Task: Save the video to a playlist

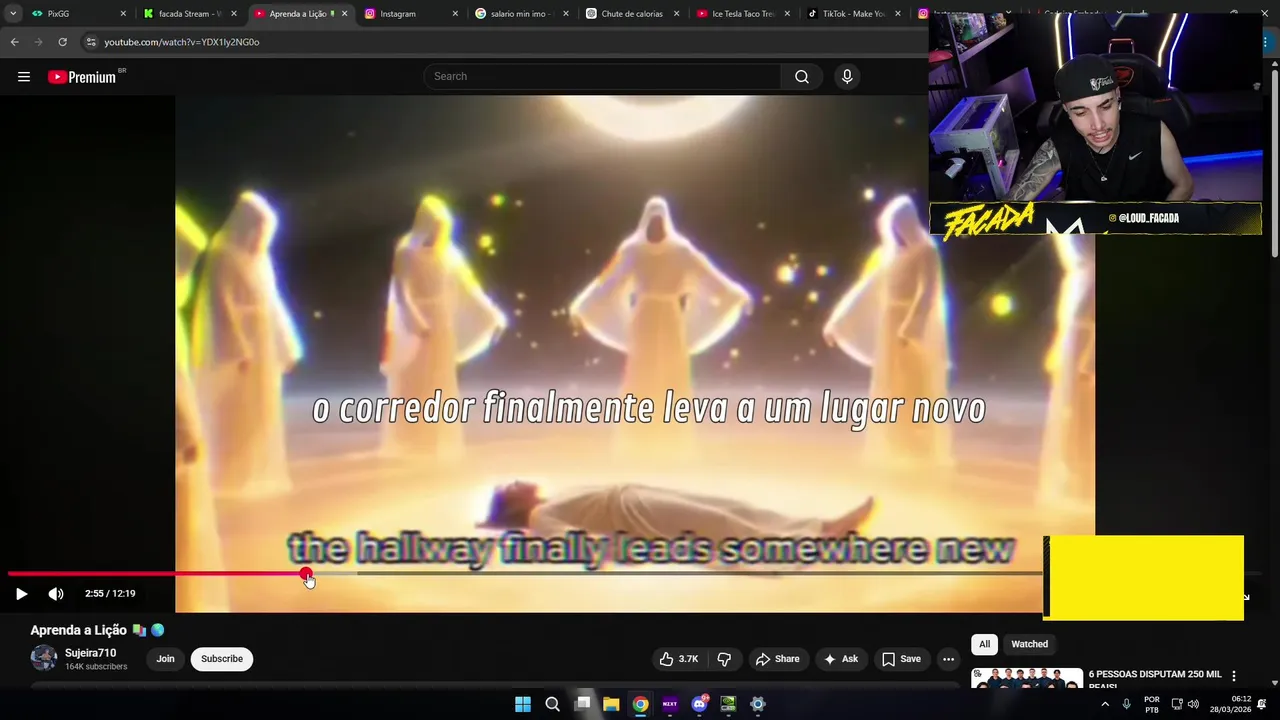Action: pyautogui.click(x=900, y=659)
